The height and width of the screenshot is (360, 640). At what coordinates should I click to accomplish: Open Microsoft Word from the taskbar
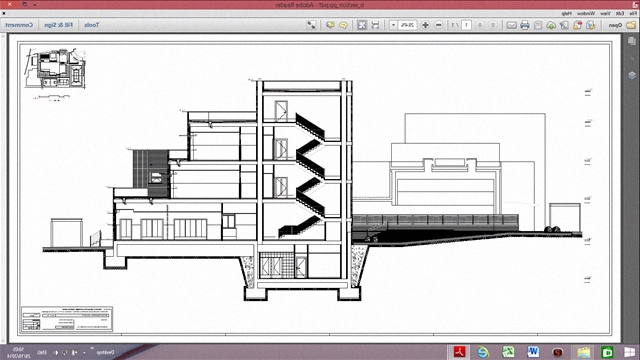[x=533, y=351]
